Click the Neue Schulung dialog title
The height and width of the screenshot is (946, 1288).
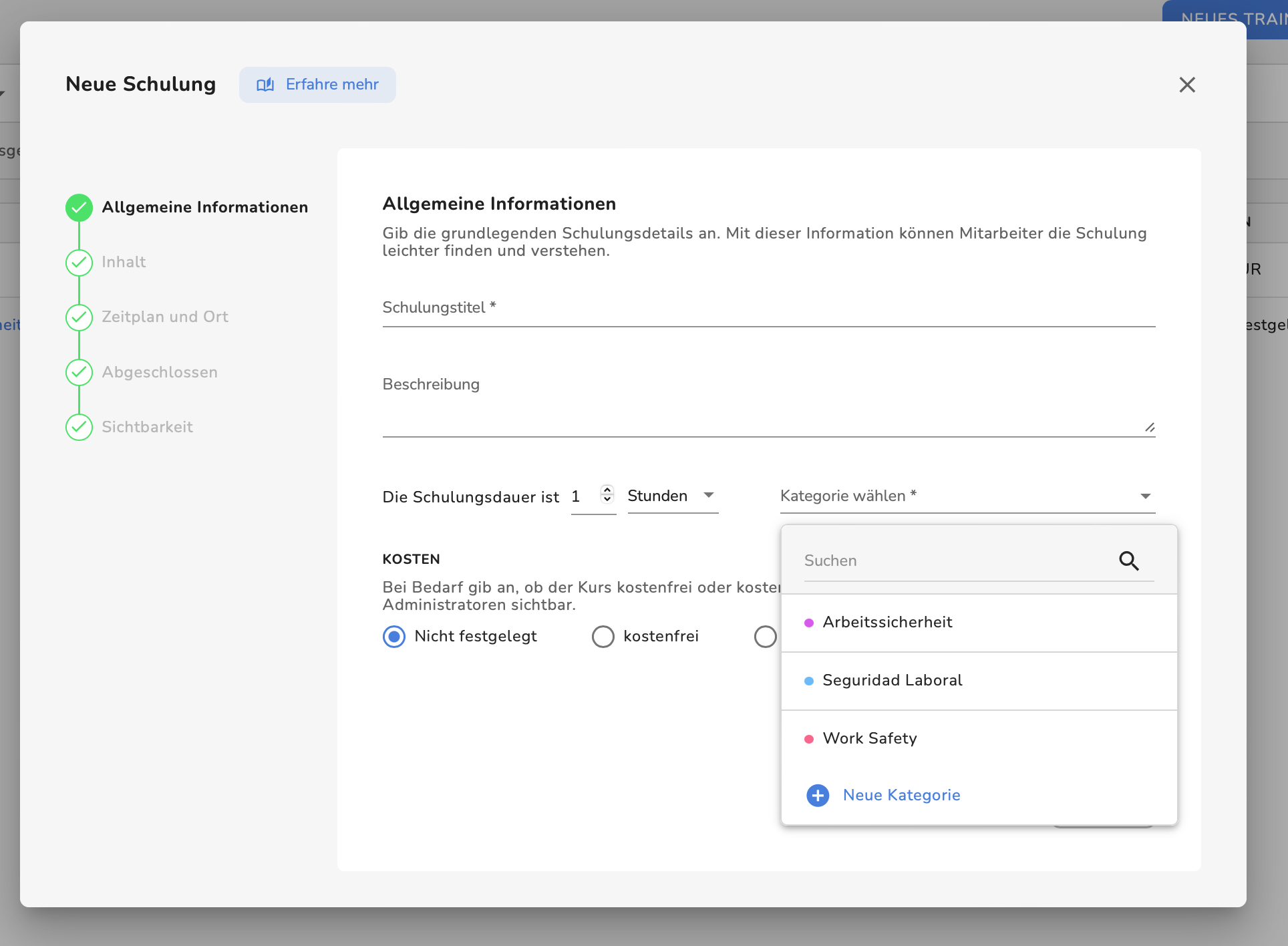(x=141, y=85)
